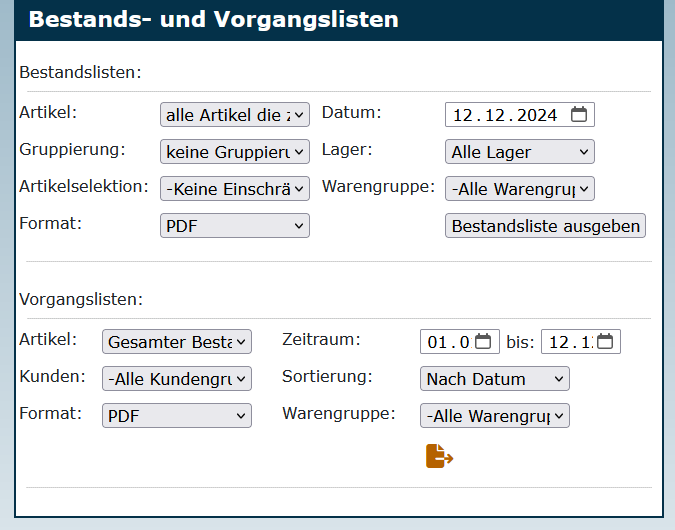This screenshot has height=530, width=675.
Task: Click the orange export icon for Vorgangslisten
Action: point(439,457)
